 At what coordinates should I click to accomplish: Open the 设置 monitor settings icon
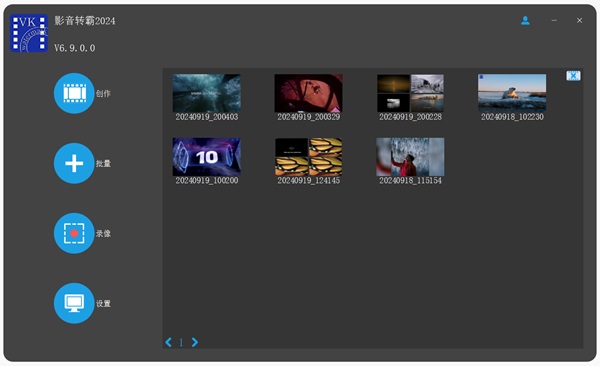pyautogui.click(x=74, y=303)
